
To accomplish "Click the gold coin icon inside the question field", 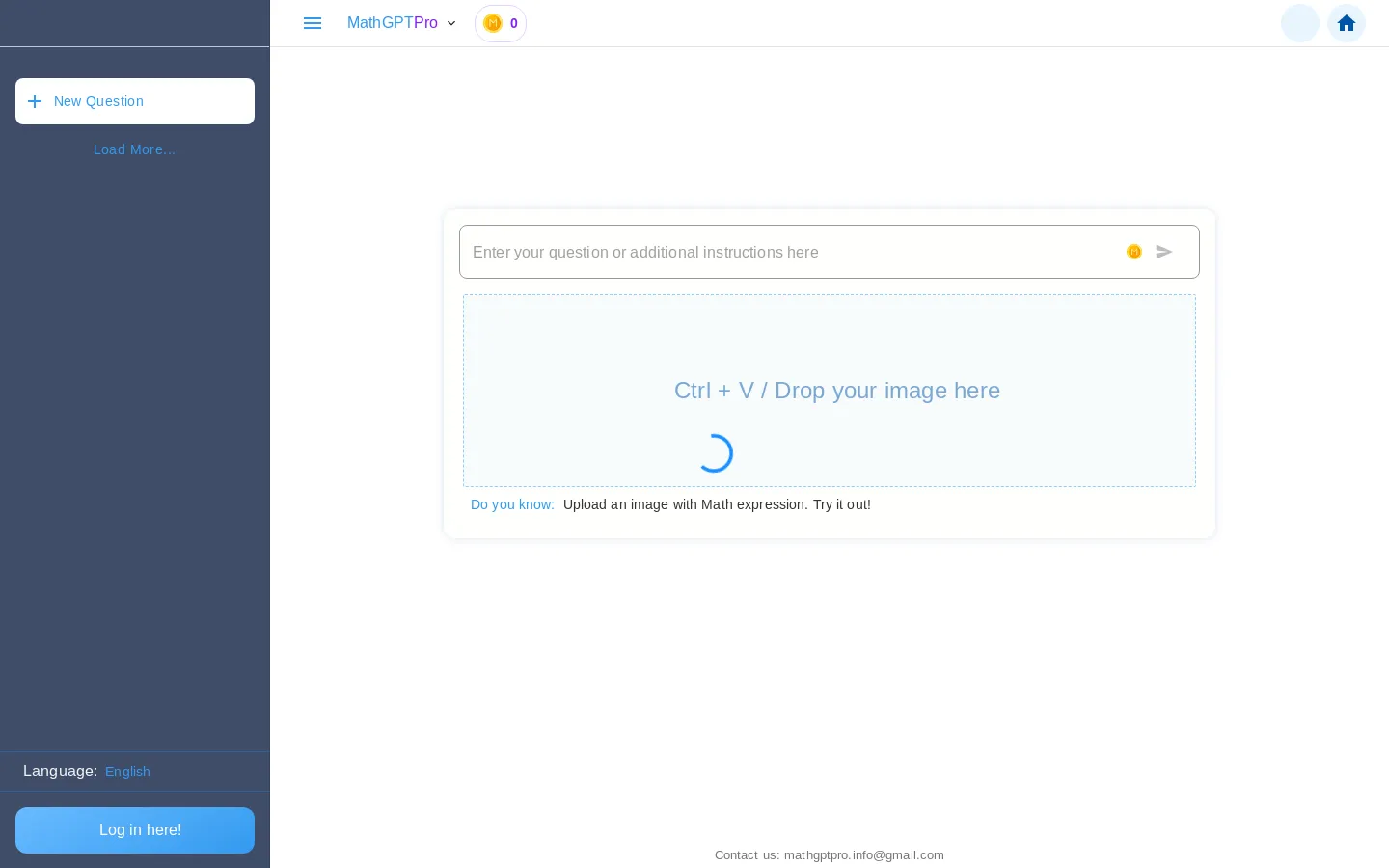I will 1134,252.
